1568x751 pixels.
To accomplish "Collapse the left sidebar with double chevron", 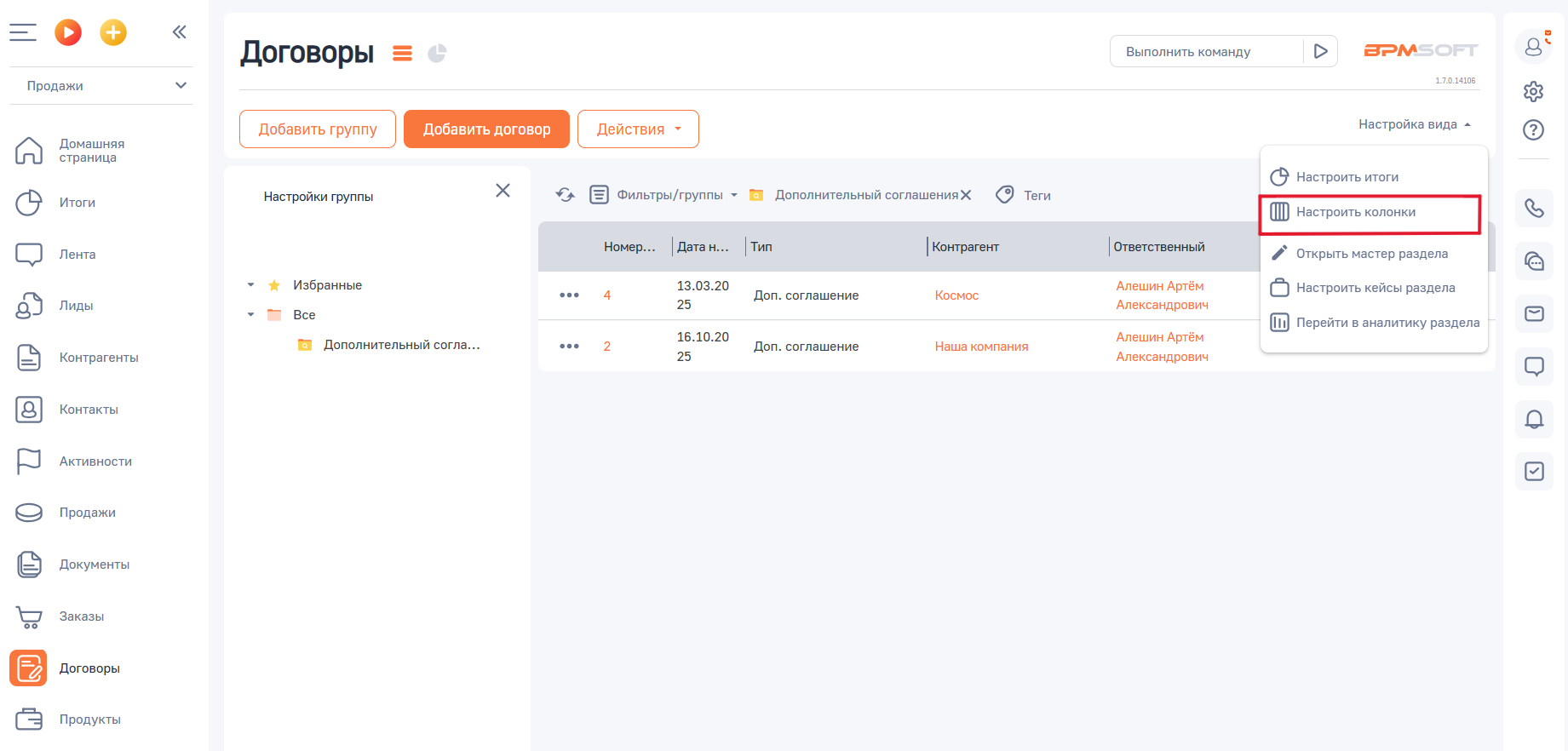I will (x=179, y=32).
